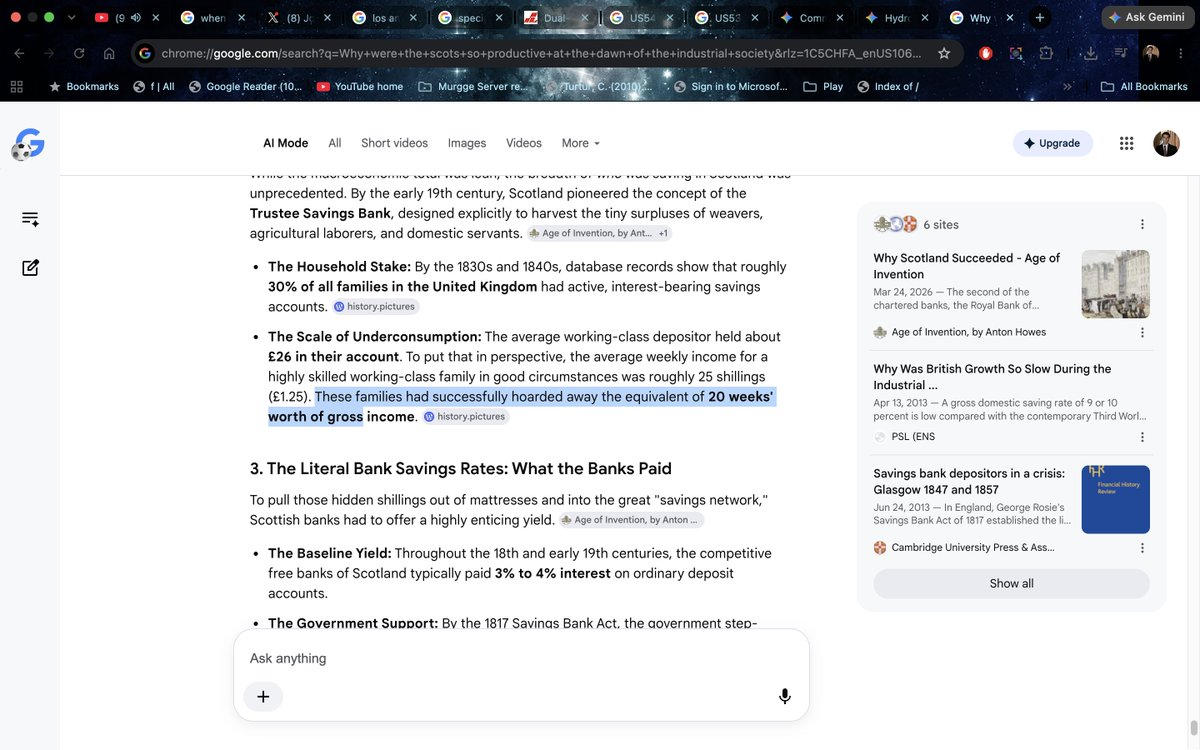Click the Upgrade button
Image resolution: width=1200 pixels, height=750 pixels.
[1052, 143]
